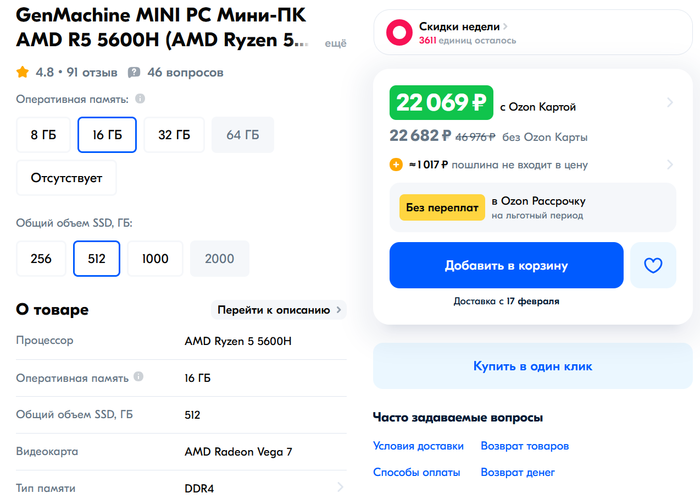Select 8 ГБ memory option
700x504 pixels.
point(43,135)
